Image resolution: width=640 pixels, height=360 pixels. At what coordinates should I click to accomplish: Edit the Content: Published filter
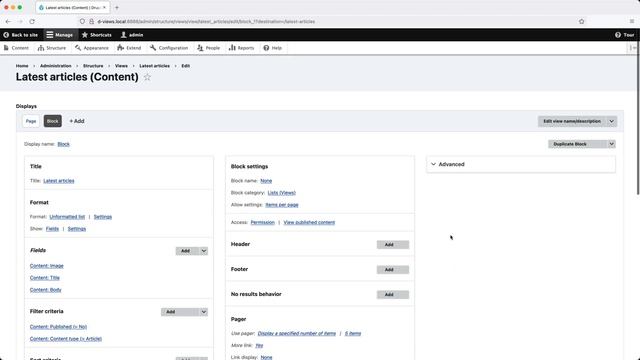tap(58, 327)
